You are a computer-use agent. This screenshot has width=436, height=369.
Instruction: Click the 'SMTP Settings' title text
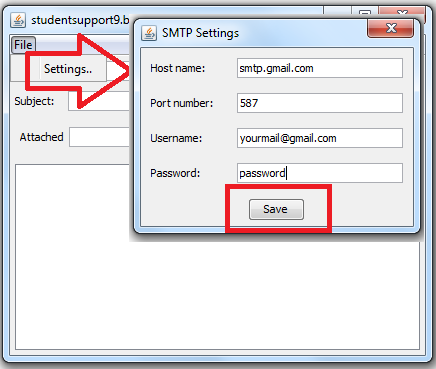[200, 33]
